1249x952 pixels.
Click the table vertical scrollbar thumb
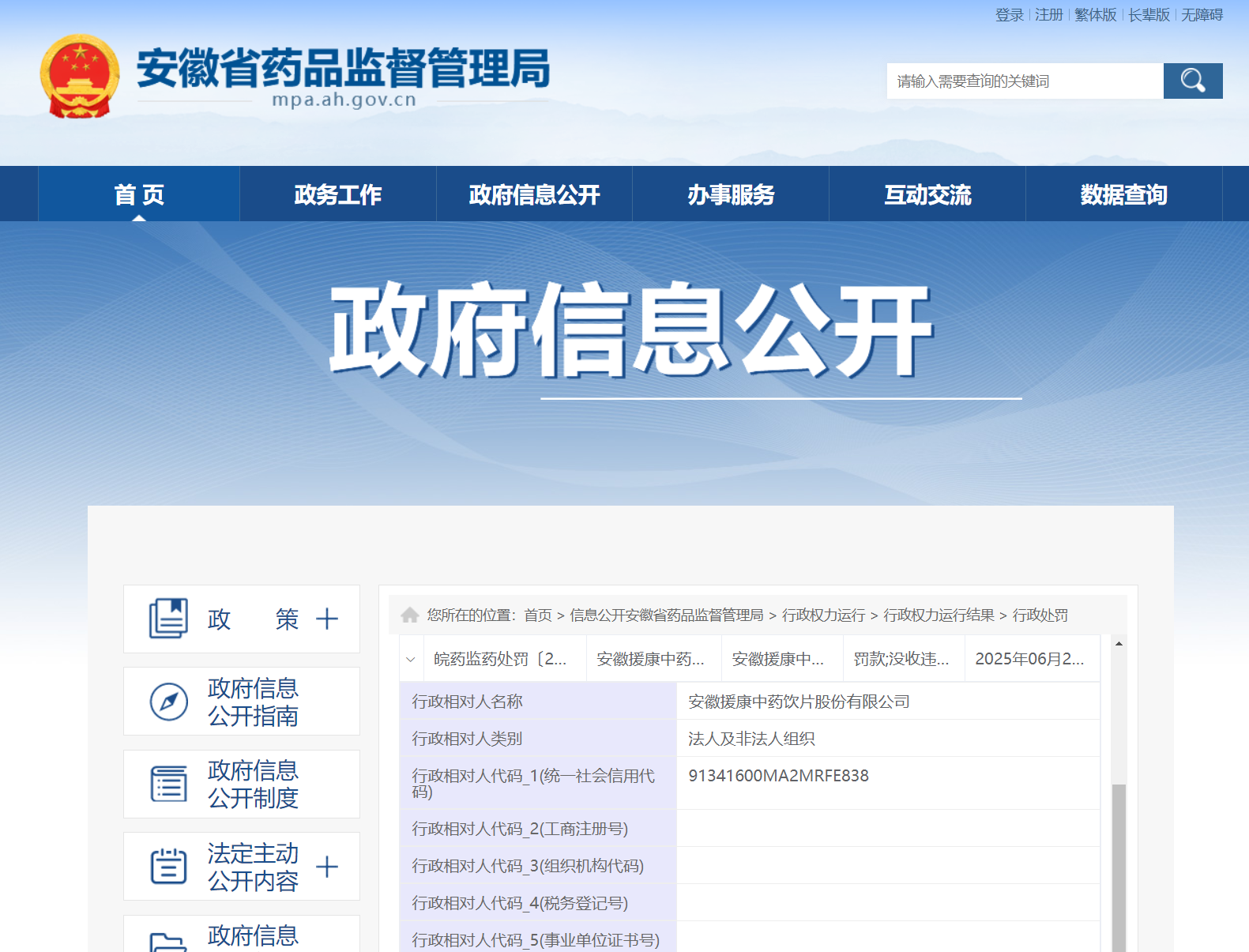(x=1119, y=867)
